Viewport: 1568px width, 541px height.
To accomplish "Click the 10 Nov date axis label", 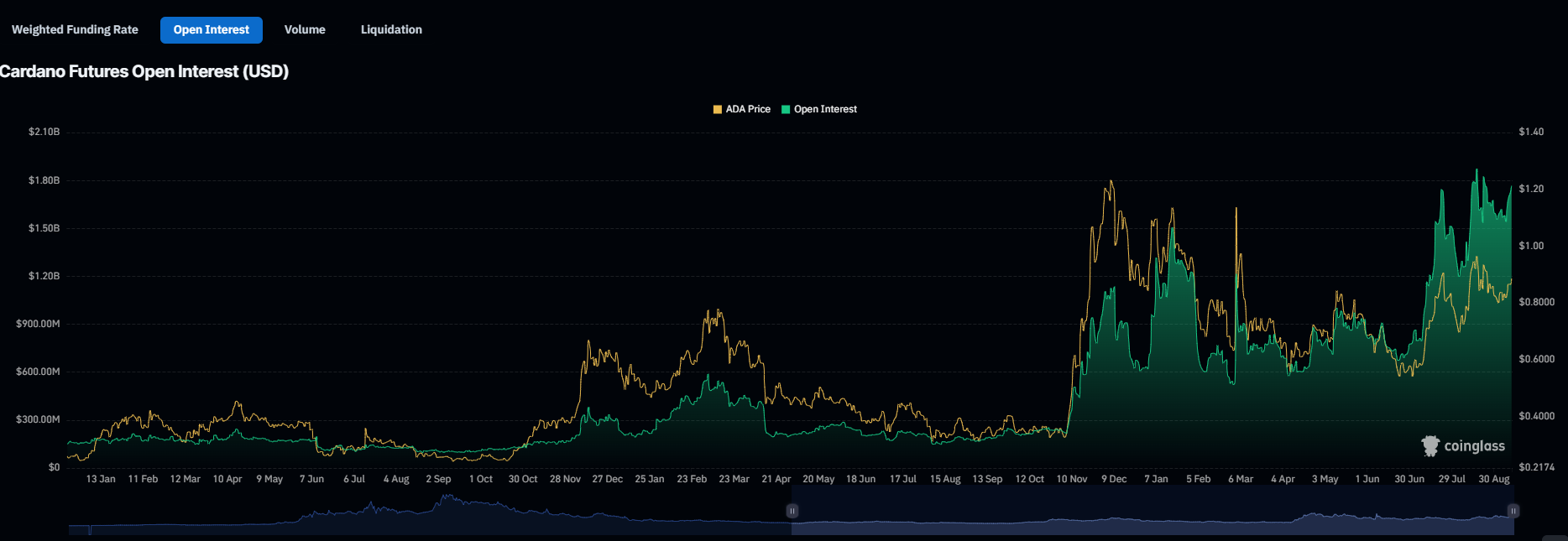I will (x=1071, y=479).
